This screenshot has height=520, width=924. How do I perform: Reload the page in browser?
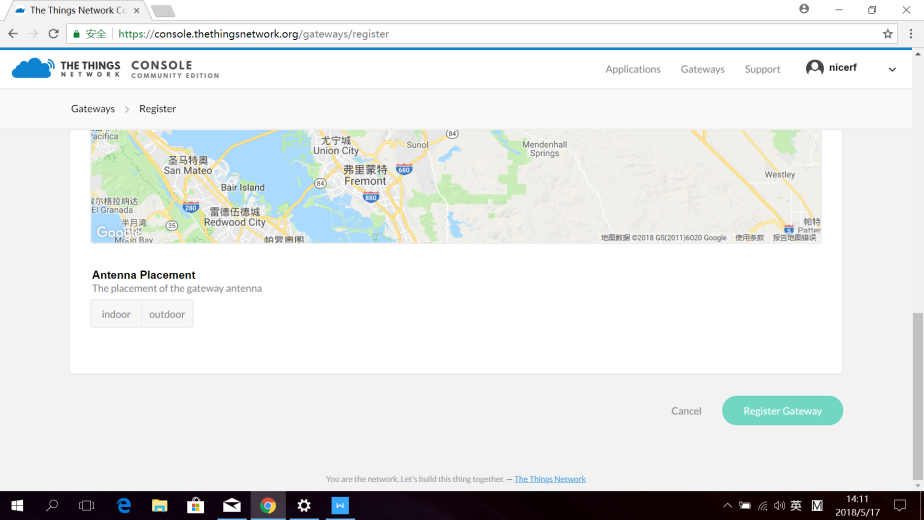[x=53, y=34]
